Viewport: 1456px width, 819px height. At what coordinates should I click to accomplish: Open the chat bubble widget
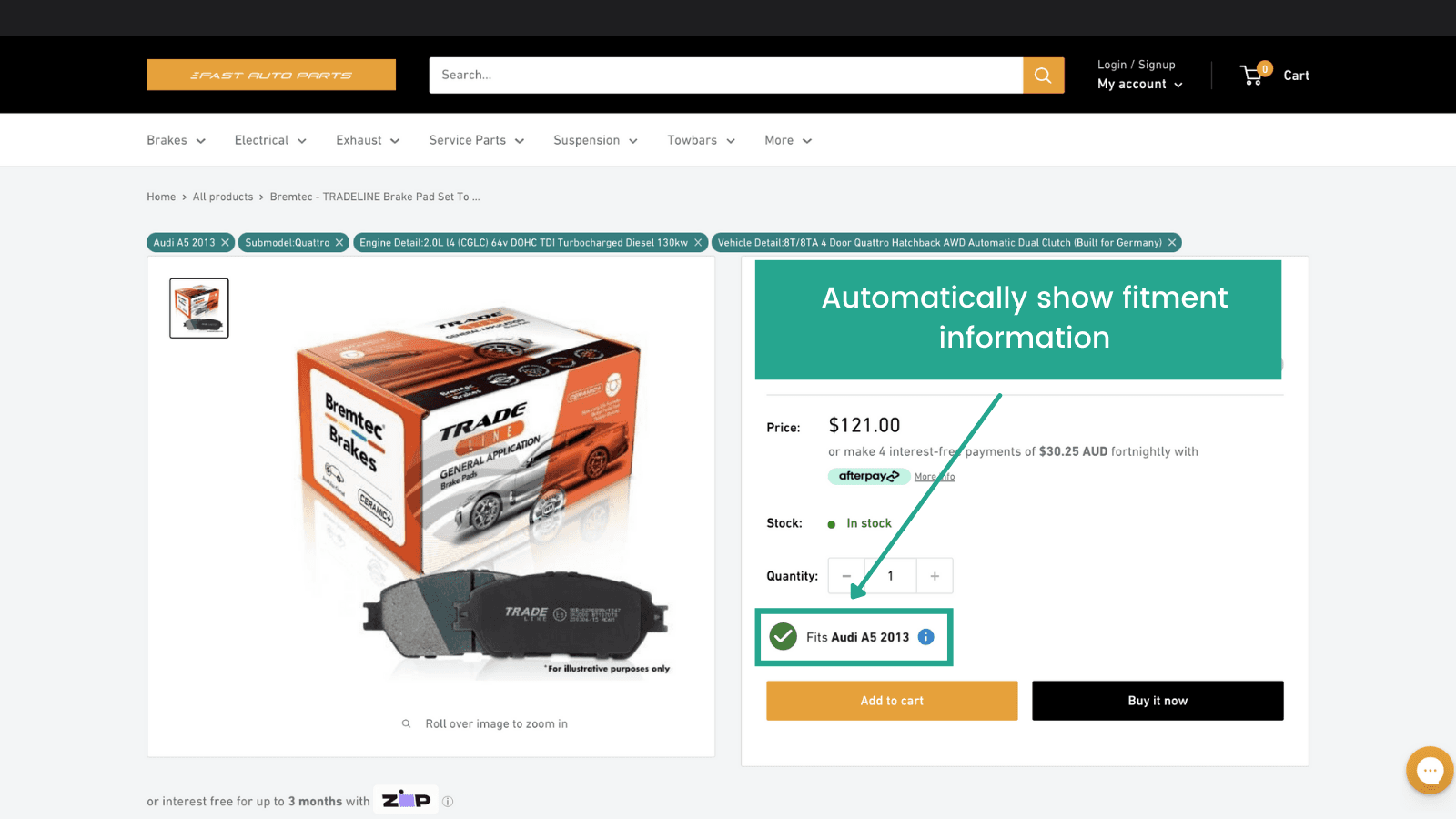point(1430,771)
